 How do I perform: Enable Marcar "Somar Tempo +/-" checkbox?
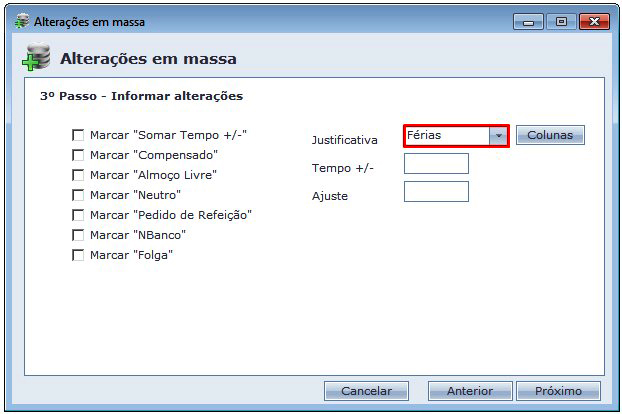[78, 135]
